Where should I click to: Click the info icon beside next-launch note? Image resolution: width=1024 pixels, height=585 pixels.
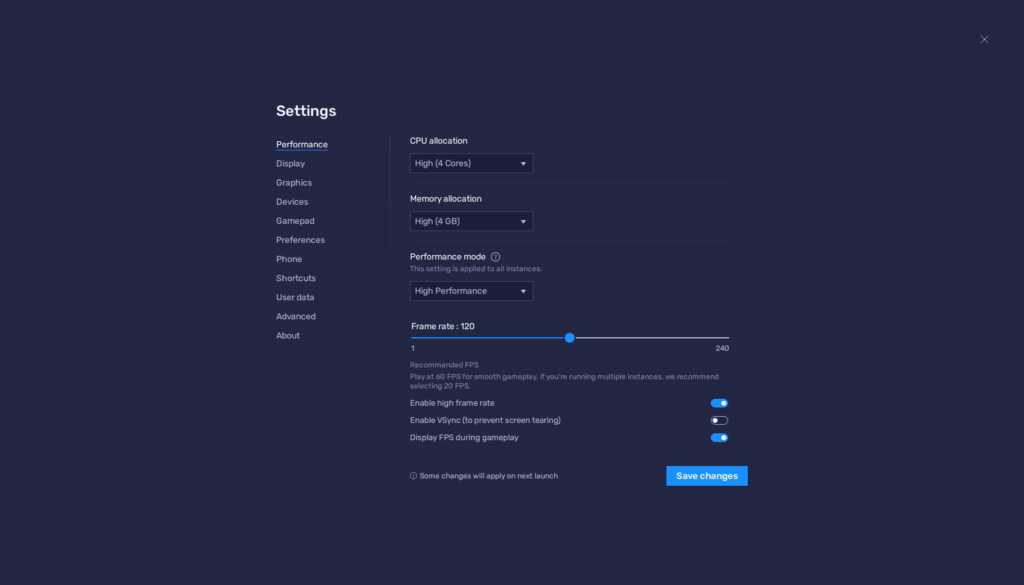click(413, 476)
